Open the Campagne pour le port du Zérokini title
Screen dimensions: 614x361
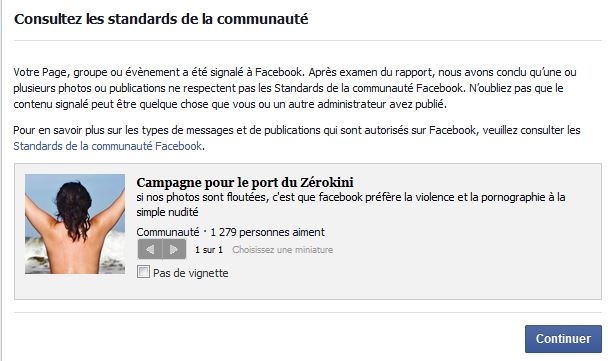click(x=245, y=182)
